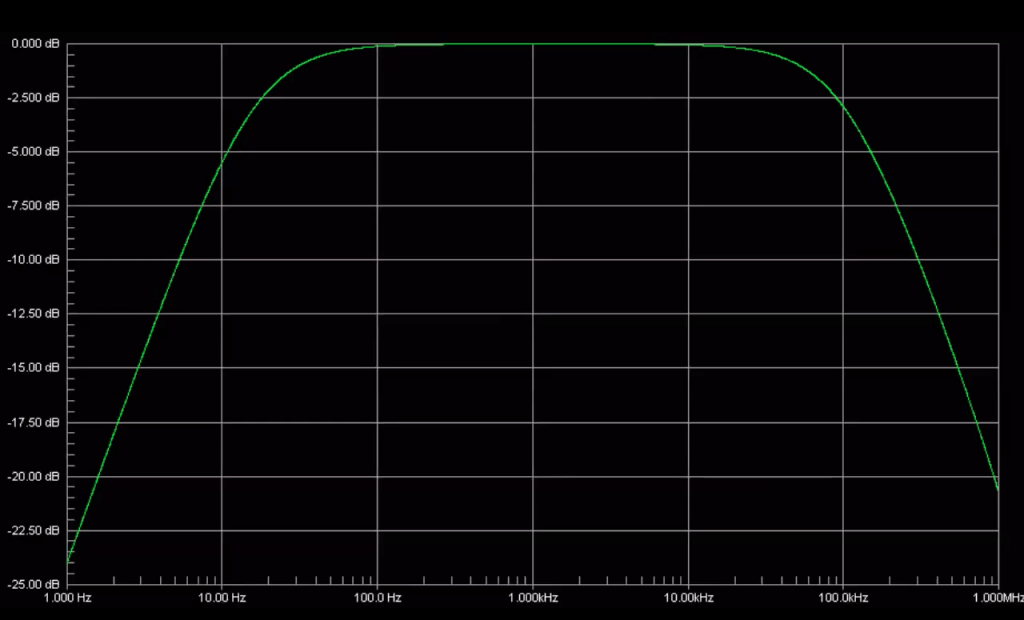Click the -17.50 dB axis label
Viewport: 1024px width, 620px height.
pos(33,423)
